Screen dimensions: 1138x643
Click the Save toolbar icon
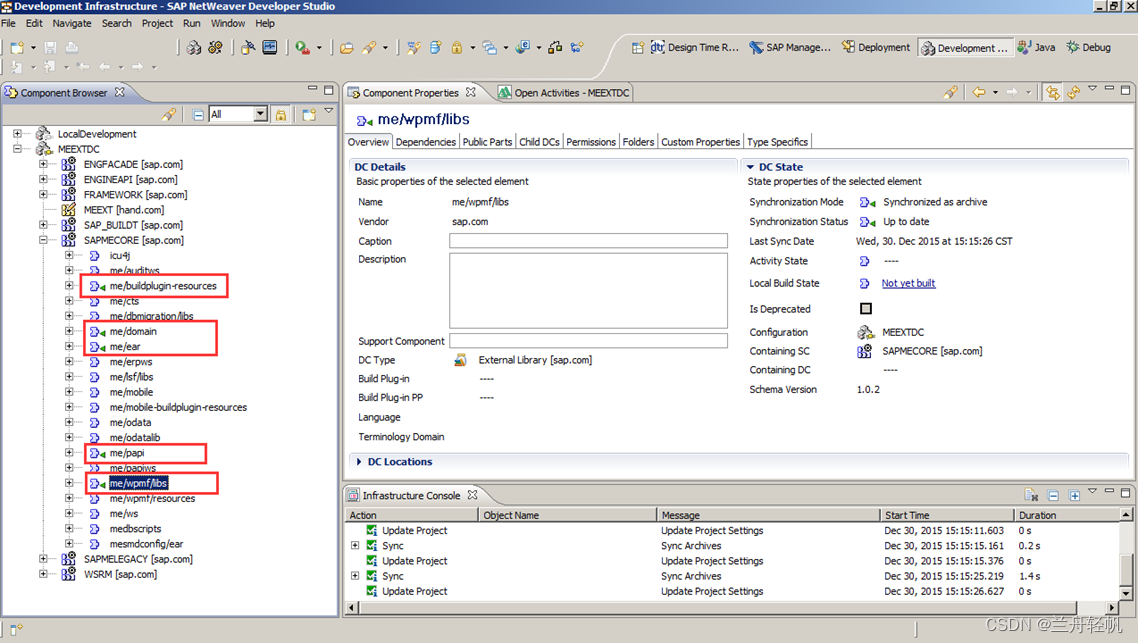pos(50,48)
